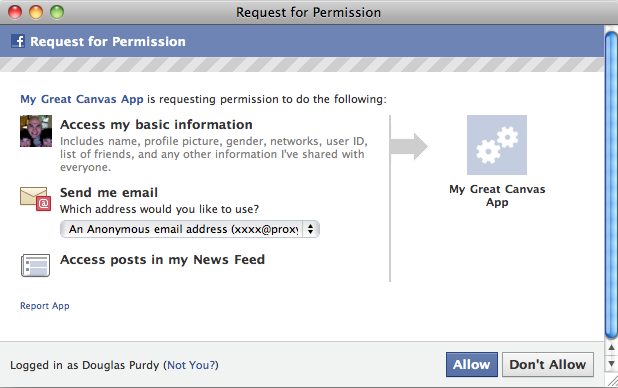Click Access posts in my News Feed
This screenshot has height=388, width=618.
[x=162, y=260]
